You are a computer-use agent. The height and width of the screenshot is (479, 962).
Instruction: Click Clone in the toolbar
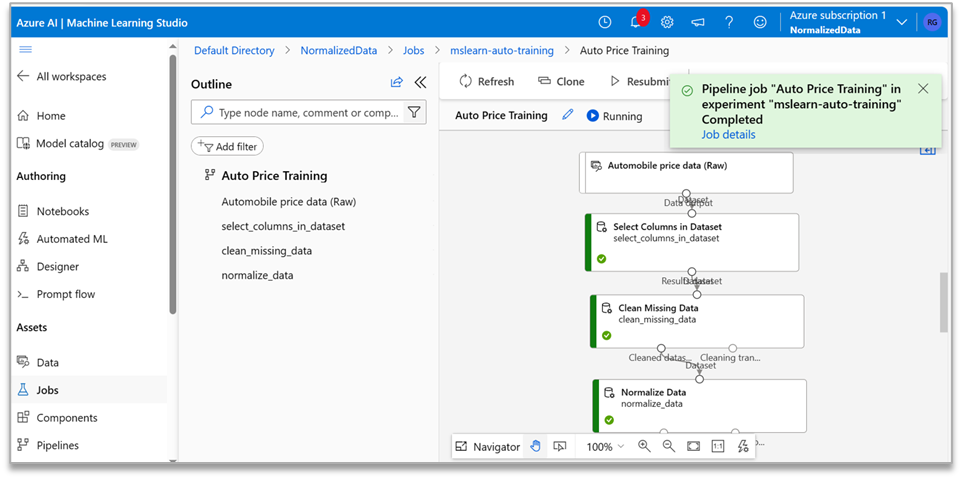pyautogui.click(x=561, y=82)
